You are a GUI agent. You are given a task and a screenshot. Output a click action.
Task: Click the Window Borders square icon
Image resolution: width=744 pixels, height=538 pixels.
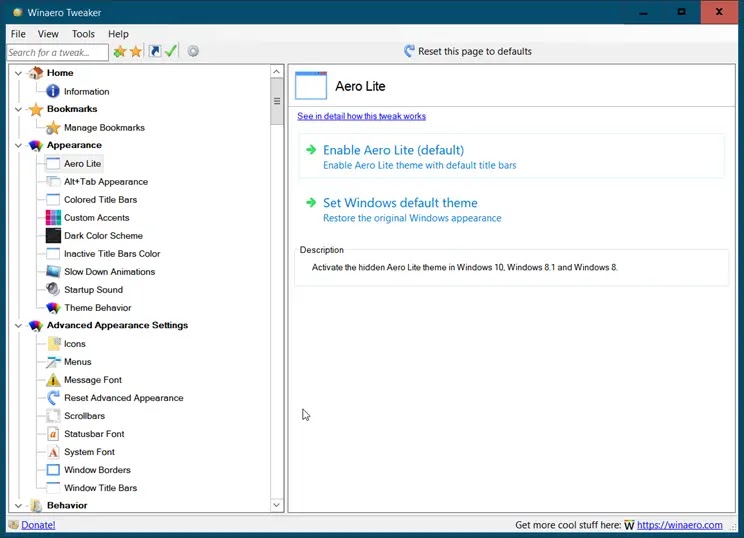point(53,470)
